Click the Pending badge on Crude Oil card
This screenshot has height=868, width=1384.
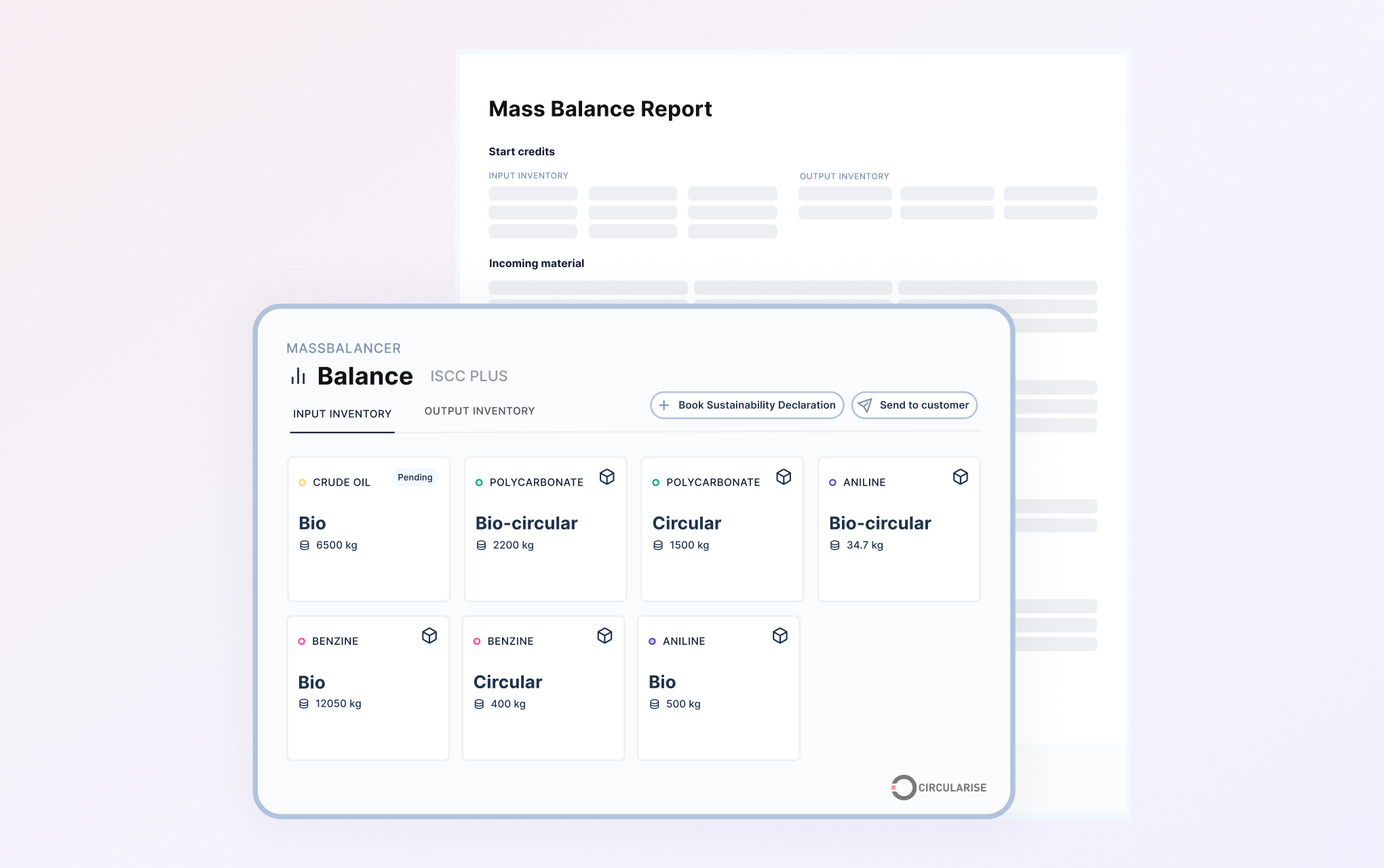click(415, 477)
